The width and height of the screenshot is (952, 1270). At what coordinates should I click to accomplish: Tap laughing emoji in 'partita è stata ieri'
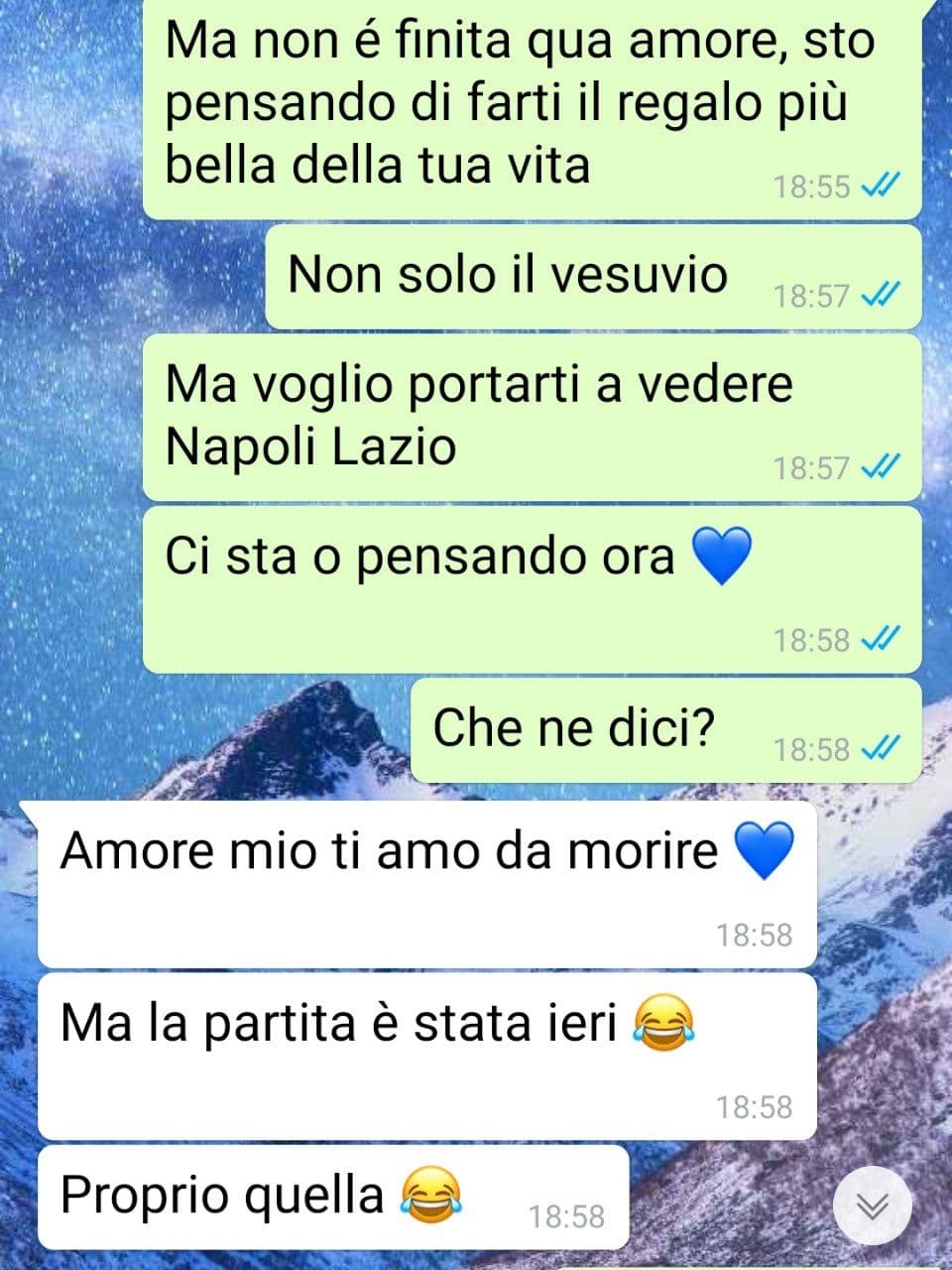point(662,1024)
